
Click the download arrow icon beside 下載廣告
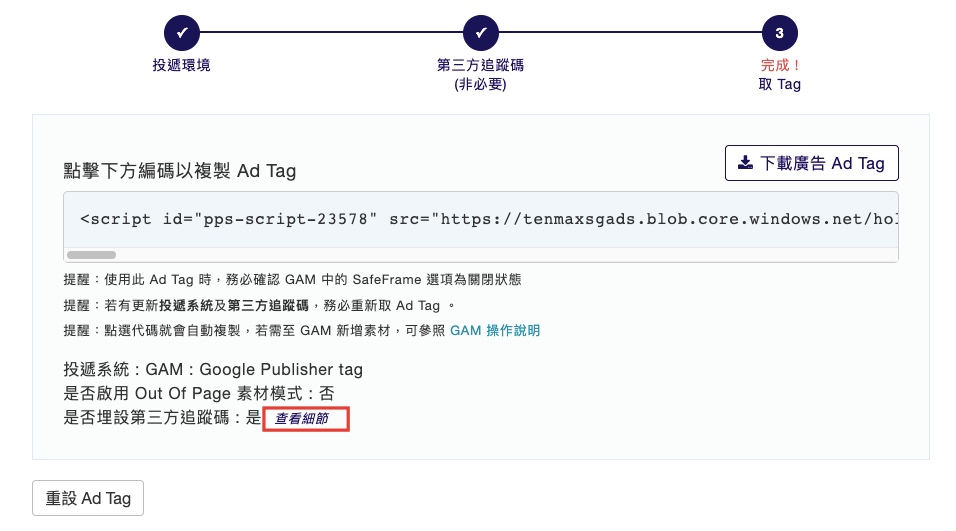745,163
